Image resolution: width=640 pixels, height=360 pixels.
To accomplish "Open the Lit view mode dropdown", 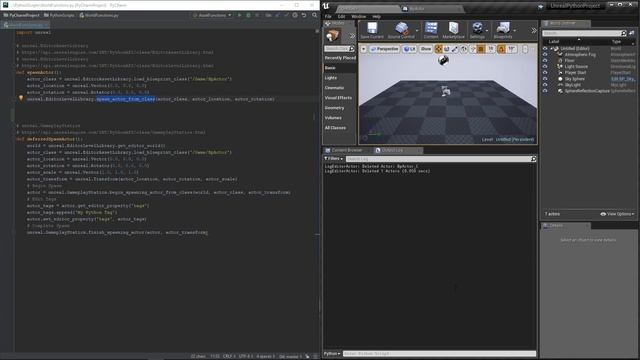I will pyautogui.click(x=409, y=49).
